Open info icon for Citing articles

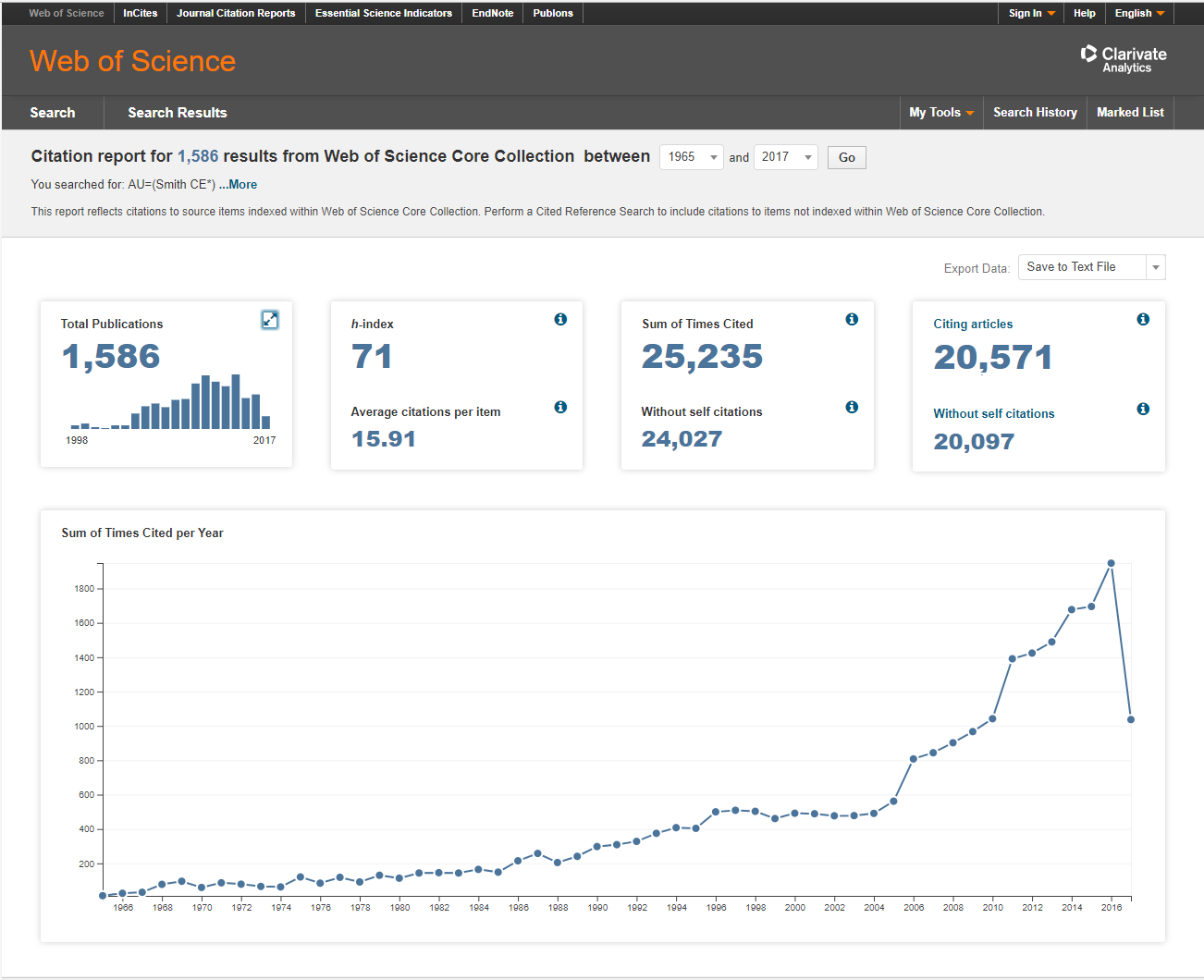[x=1143, y=319]
